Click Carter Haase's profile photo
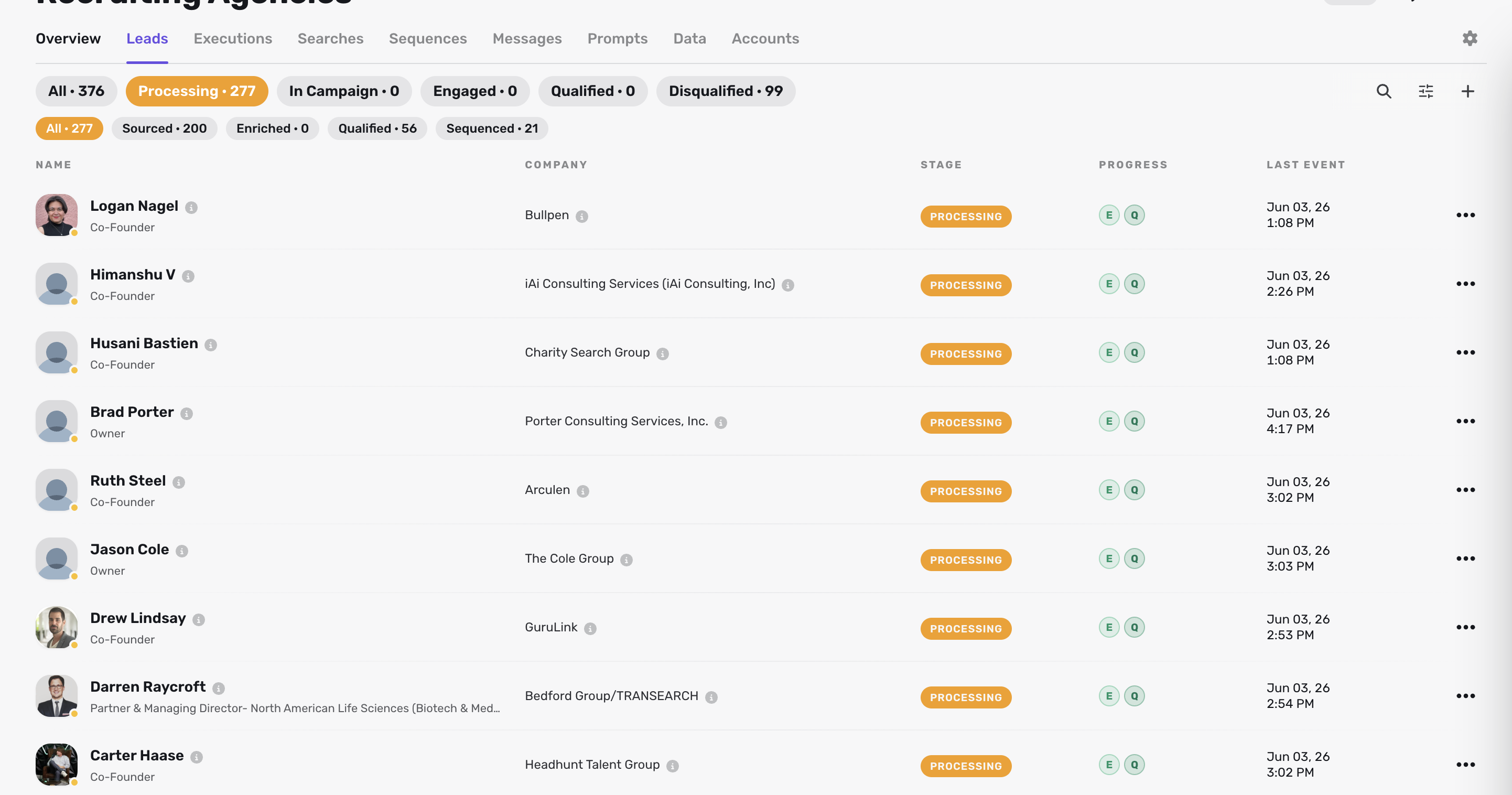The width and height of the screenshot is (1512, 795). 56,765
